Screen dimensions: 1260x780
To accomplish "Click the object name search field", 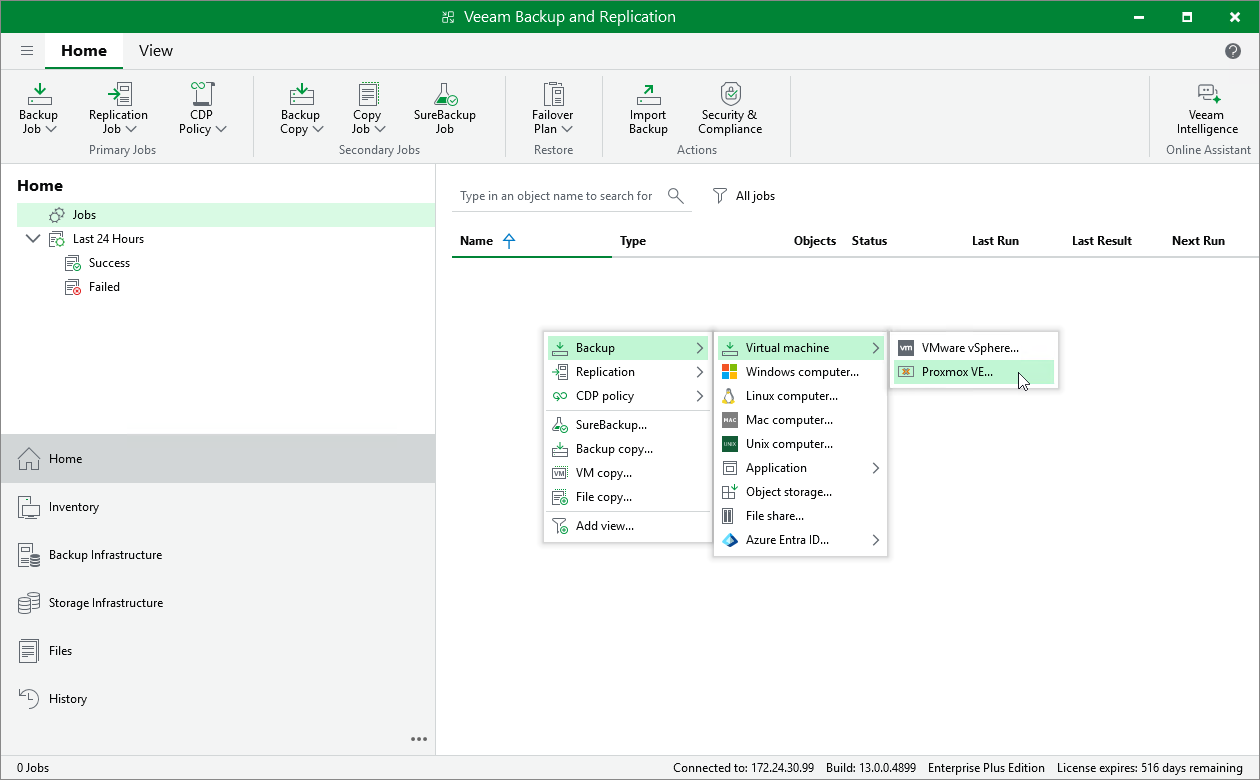I will [x=556, y=196].
